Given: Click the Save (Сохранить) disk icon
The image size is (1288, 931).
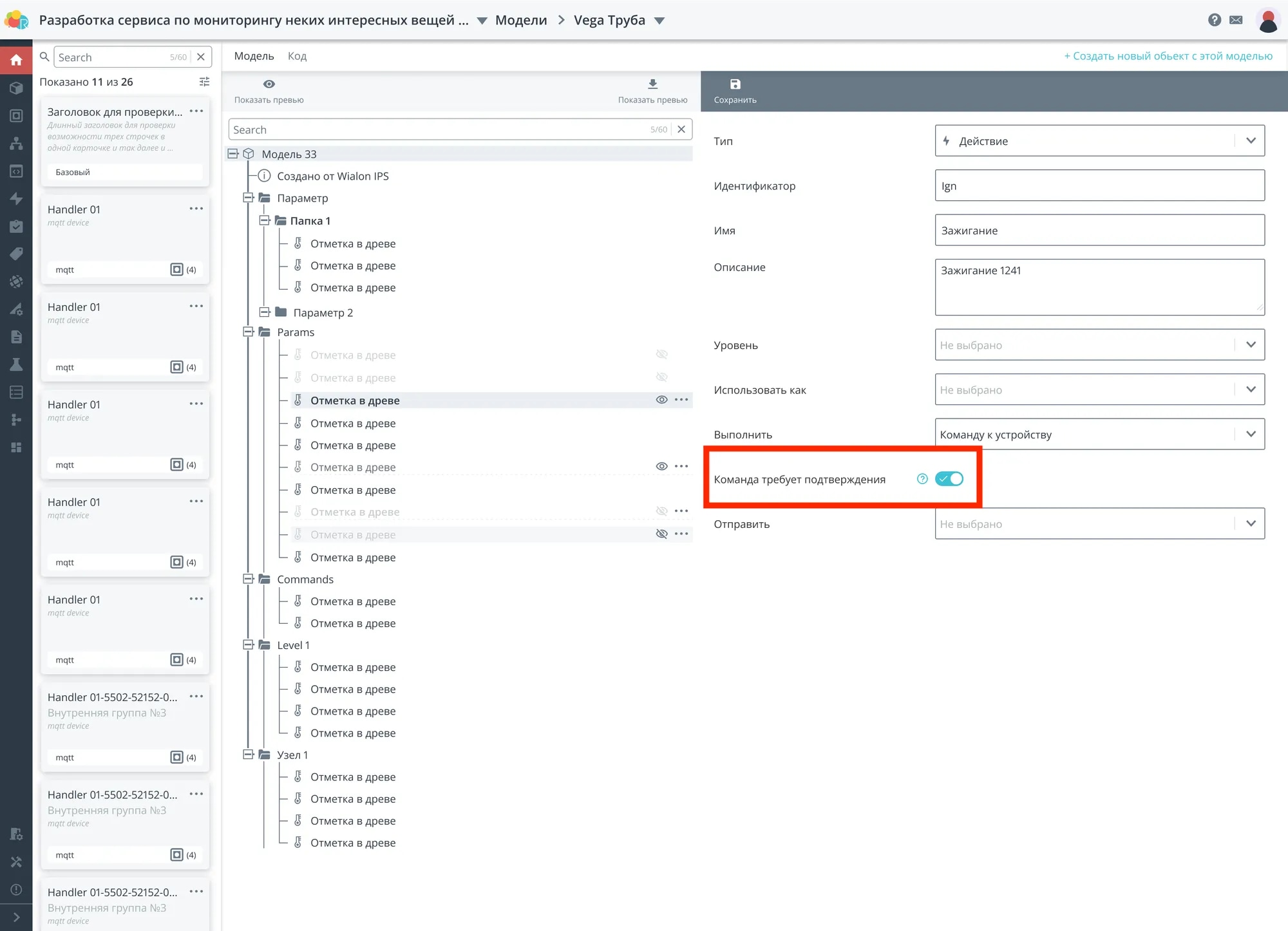Looking at the screenshot, I should pyautogui.click(x=735, y=84).
